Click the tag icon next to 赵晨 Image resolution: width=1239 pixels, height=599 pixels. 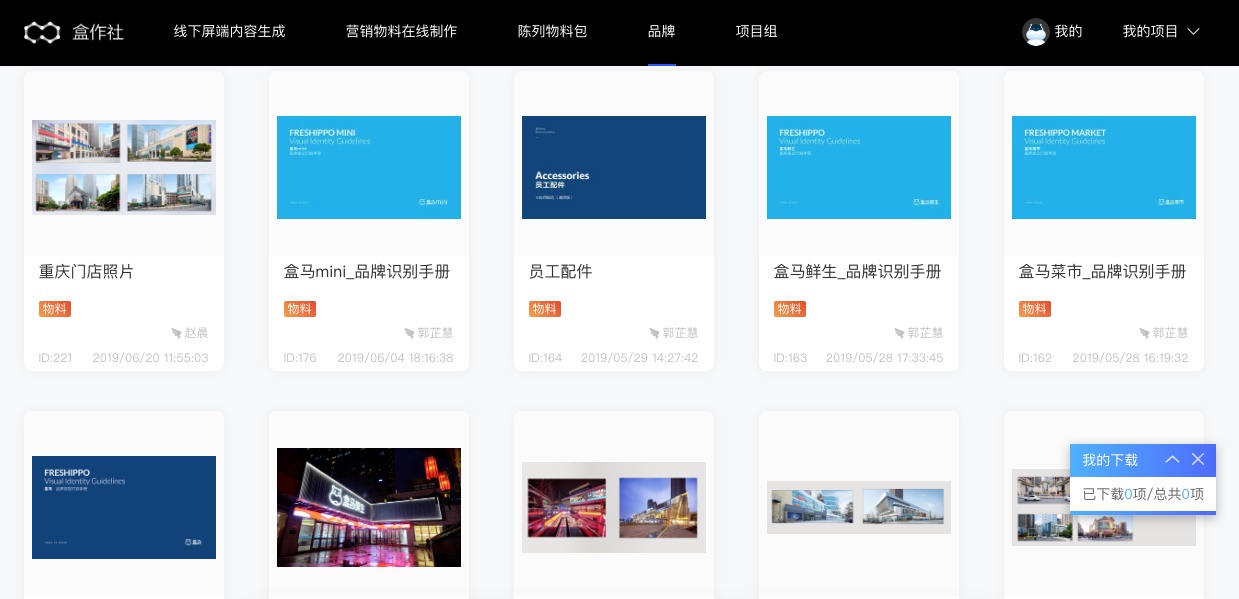176,333
